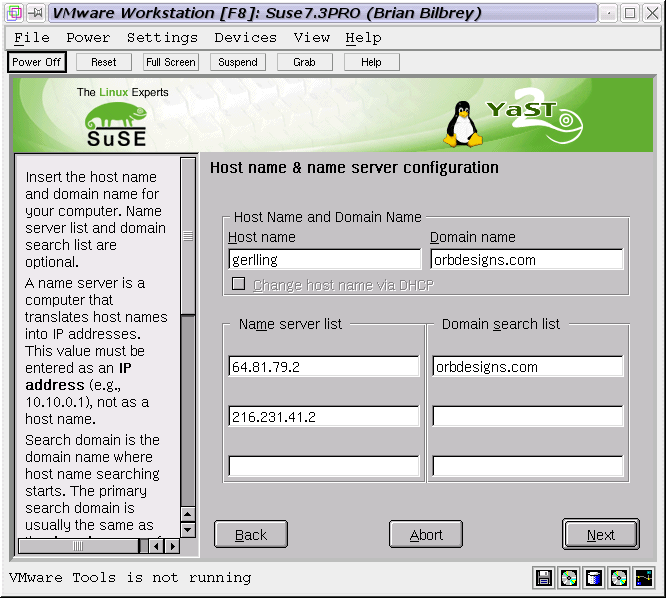Click the Abort button
This screenshot has width=666, height=598.
(x=426, y=535)
